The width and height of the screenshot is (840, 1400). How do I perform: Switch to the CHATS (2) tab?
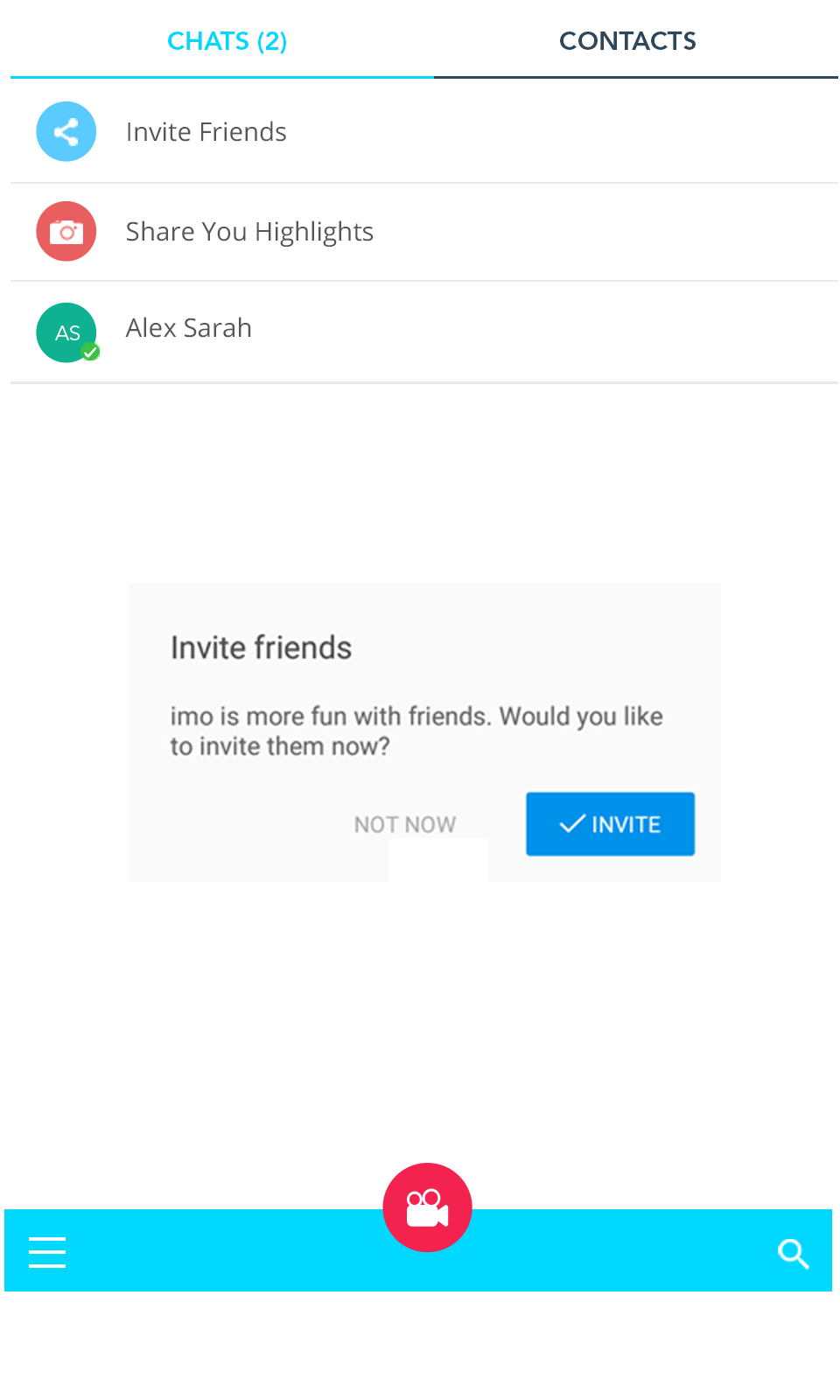[x=227, y=41]
